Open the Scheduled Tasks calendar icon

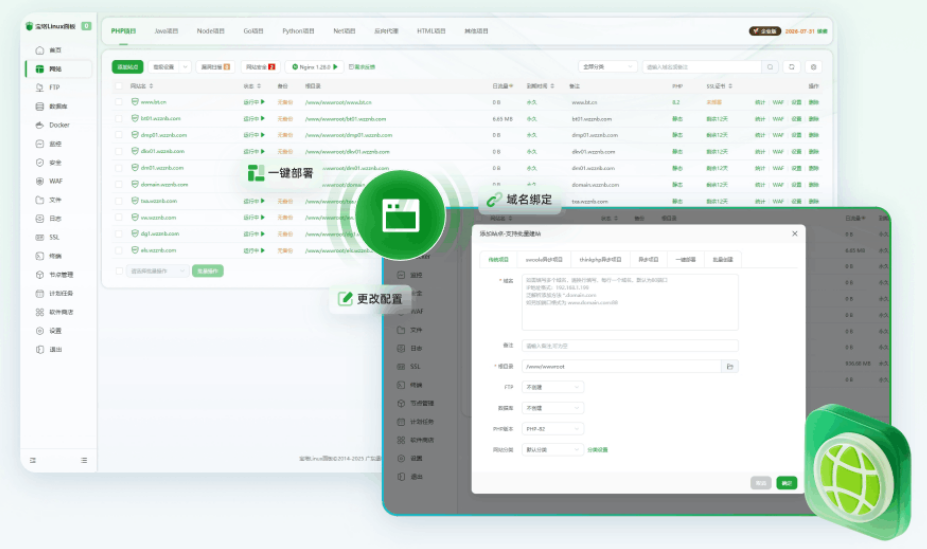40,293
